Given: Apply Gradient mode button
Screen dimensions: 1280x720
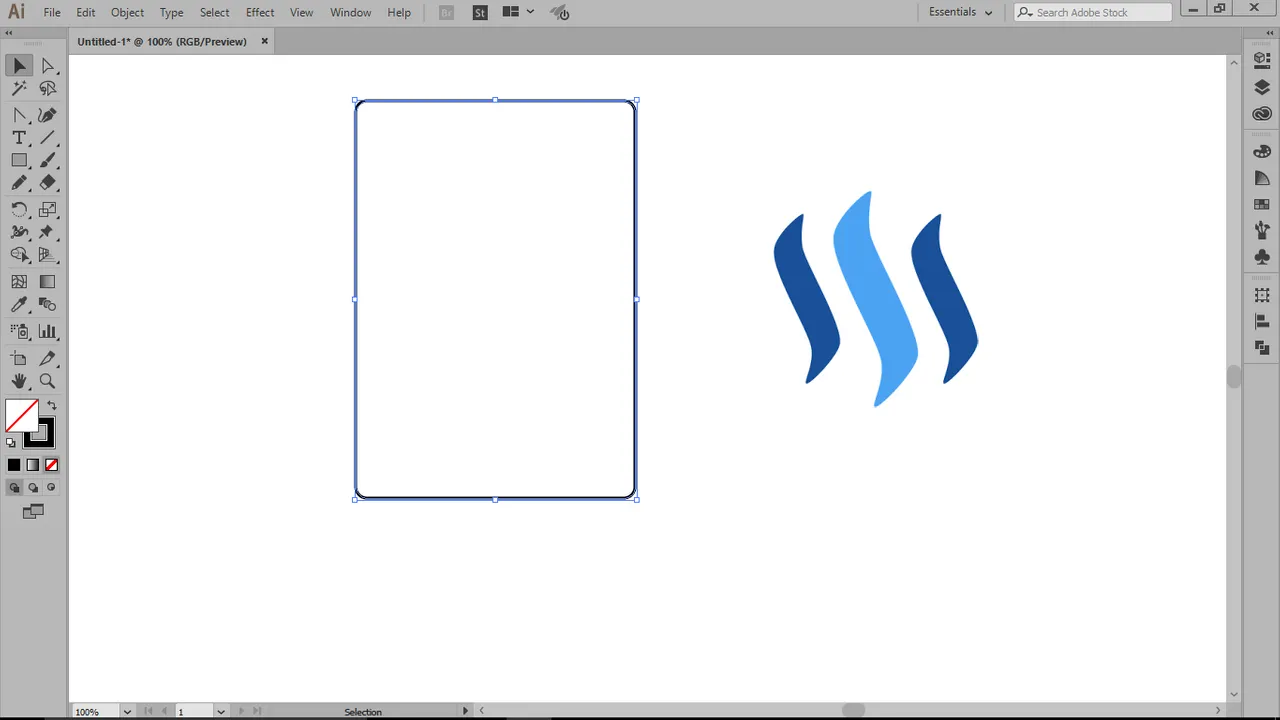Looking at the screenshot, I should [x=33, y=465].
